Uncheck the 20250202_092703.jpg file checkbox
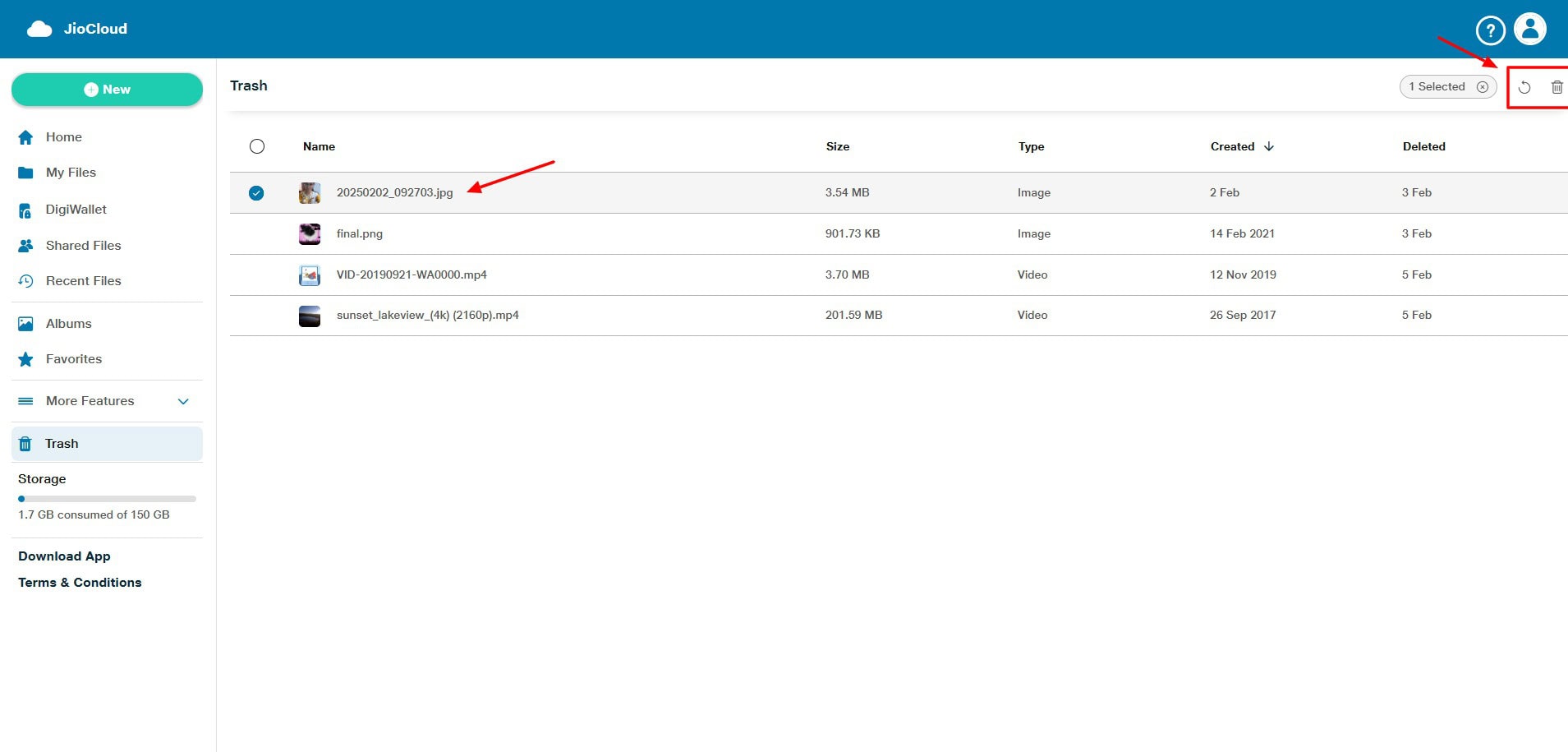 pyautogui.click(x=256, y=193)
